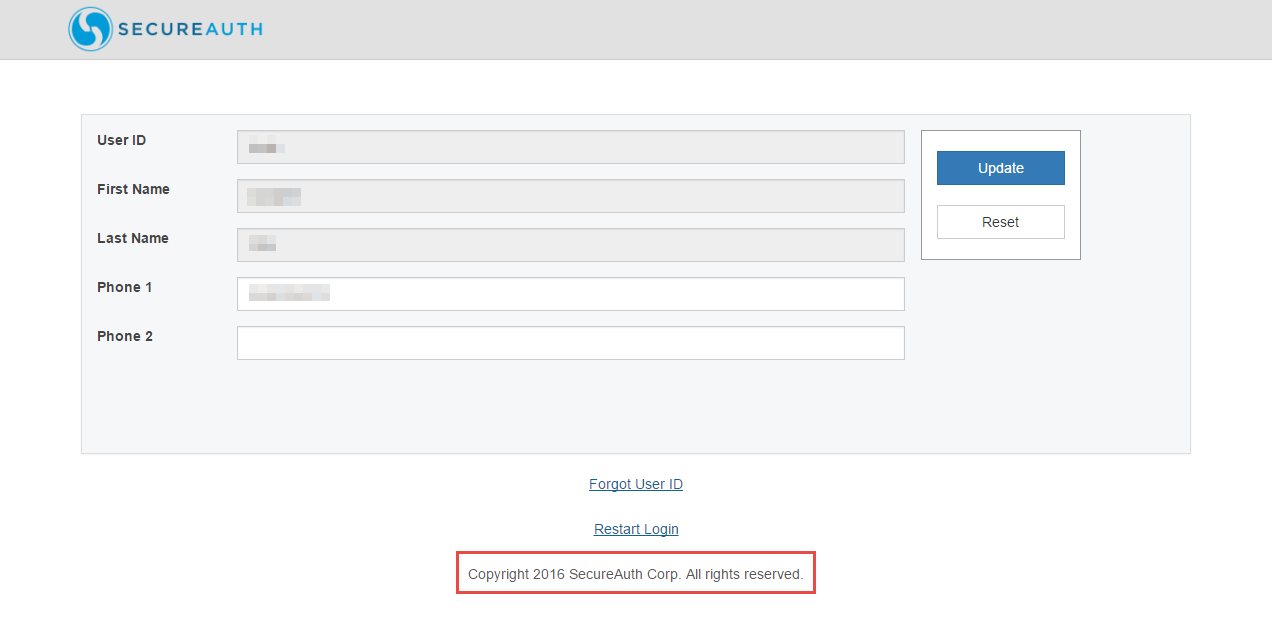Click the SecureAuth swirl logo icon
The image size is (1272, 626).
pos(90,29)
